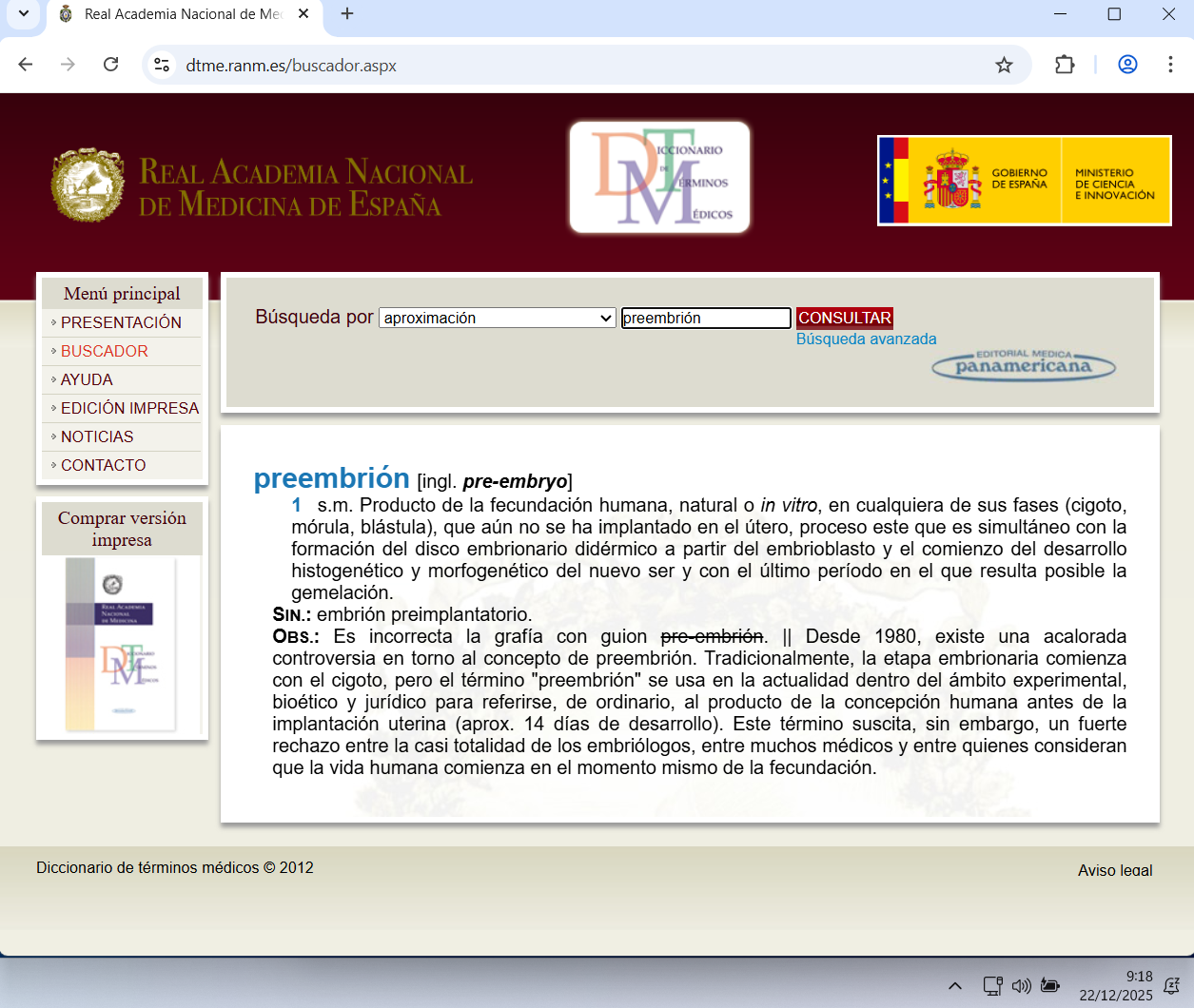The image size is (1194, 1008).
Task: Click the browser profile avatar
Action: [1127, 65]
